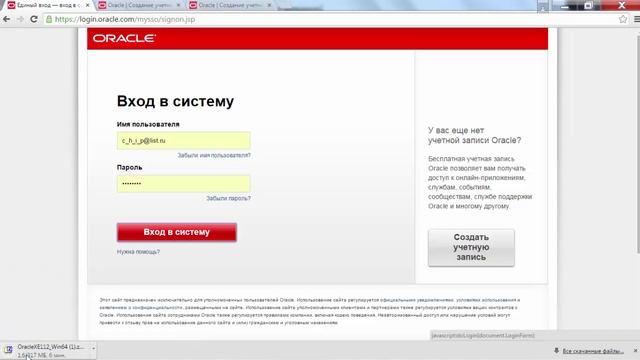Click the Oracle logo in header
Image resolution: width=640 pixels, height=360 pixels.
124,38
